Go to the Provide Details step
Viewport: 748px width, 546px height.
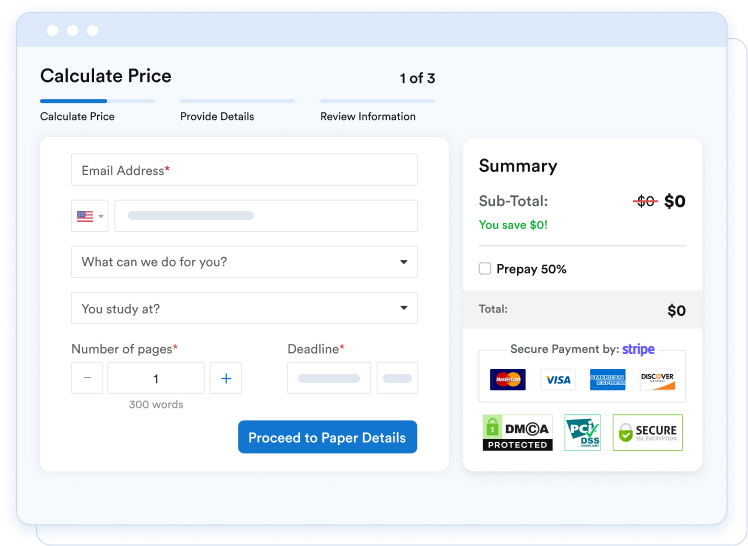[x=217, y=116]
